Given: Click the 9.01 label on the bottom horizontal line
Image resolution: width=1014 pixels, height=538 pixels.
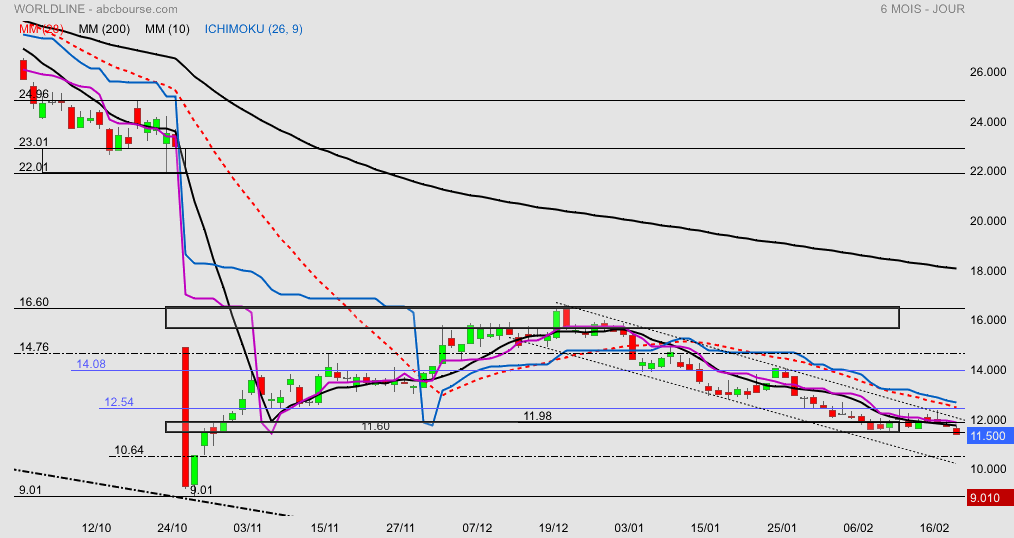Looking at the screenshot, I should (x=30, y=490).
